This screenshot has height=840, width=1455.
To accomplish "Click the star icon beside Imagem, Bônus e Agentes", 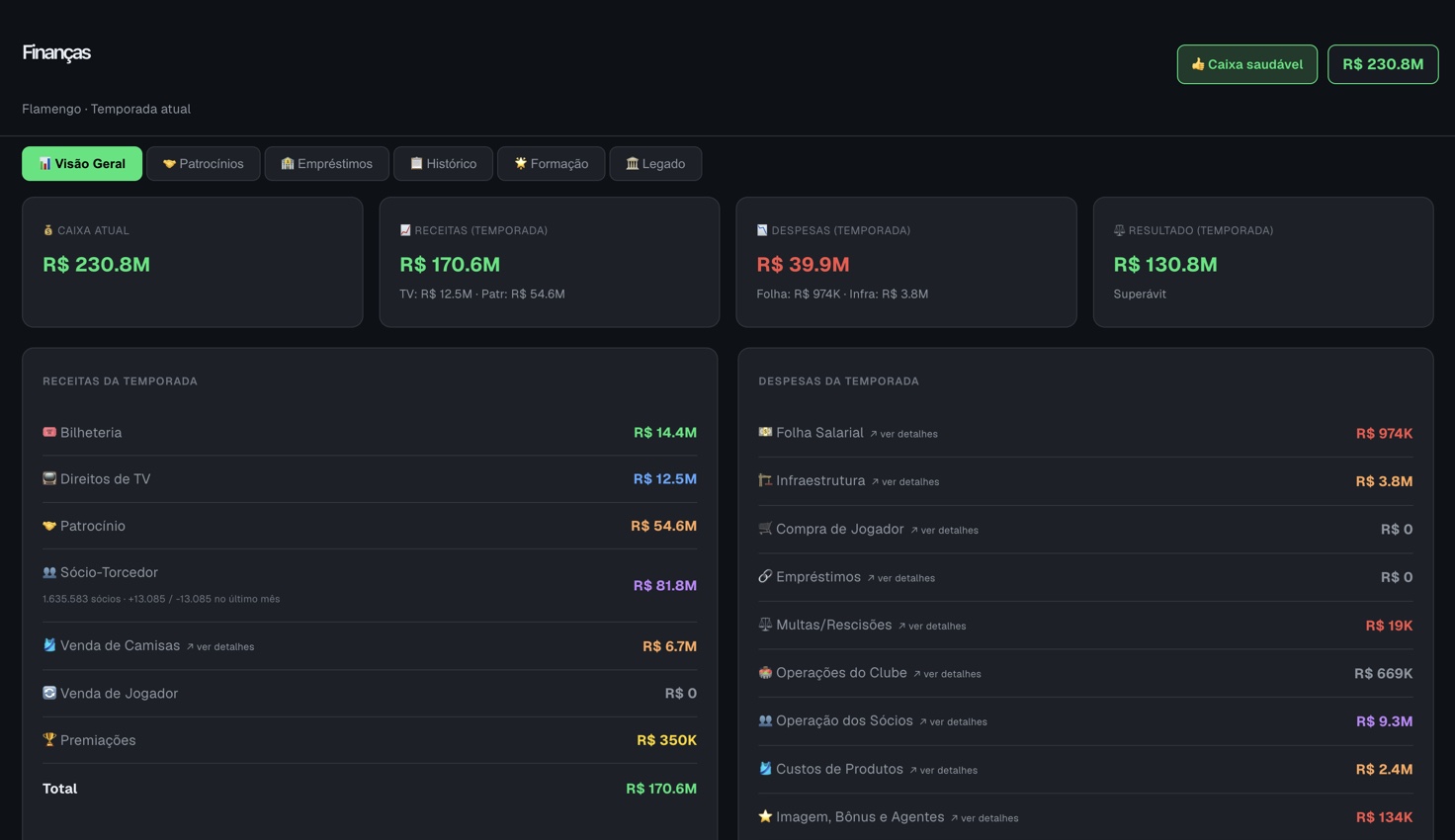I will 765,816.
